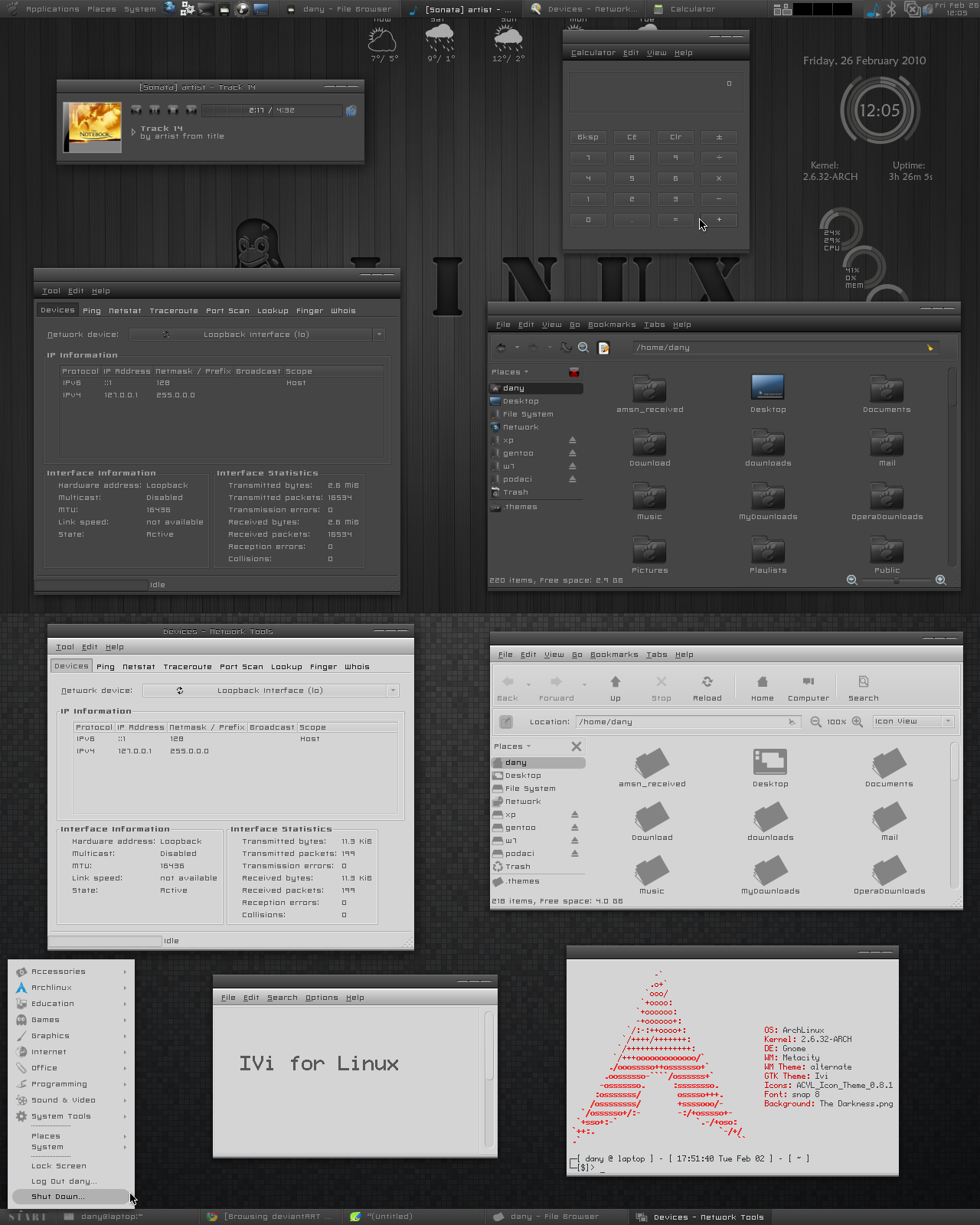Adjust the zoom slider in dark file browser

click(x=897, y=580)
